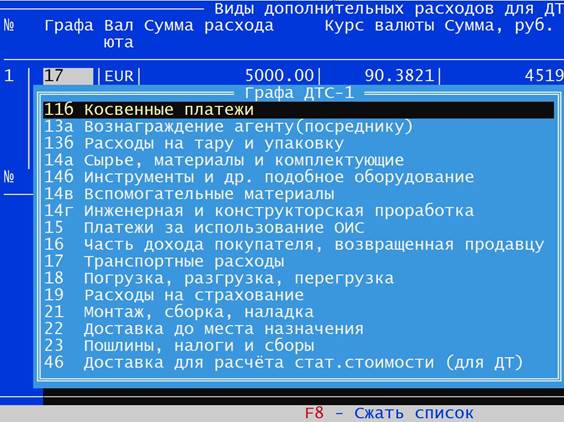Click "F8 - Сжать список" hint
This screenshot has height=422, width=564.
pos(389,413)
